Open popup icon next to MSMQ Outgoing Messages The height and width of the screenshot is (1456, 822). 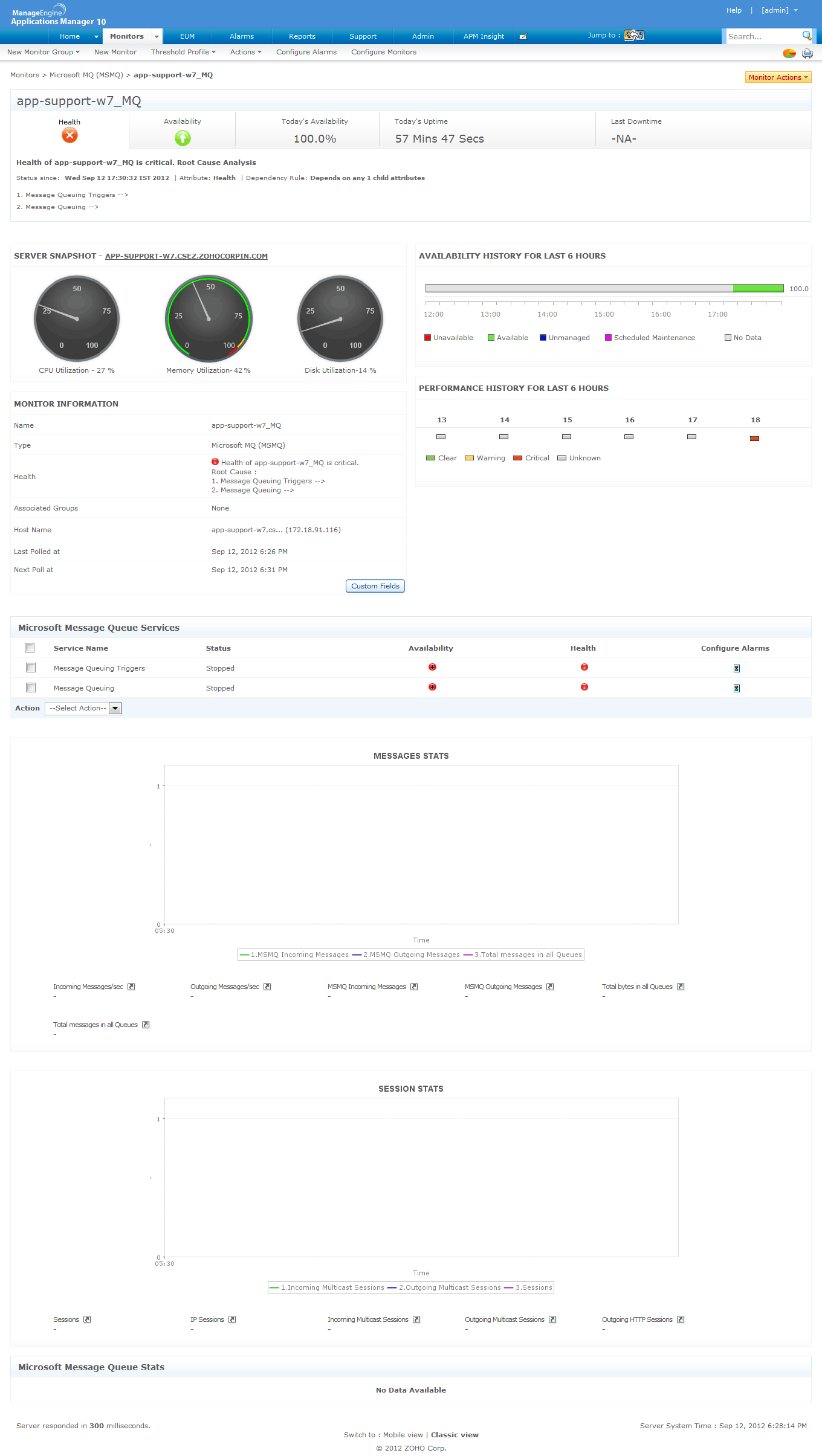[550, 987]
